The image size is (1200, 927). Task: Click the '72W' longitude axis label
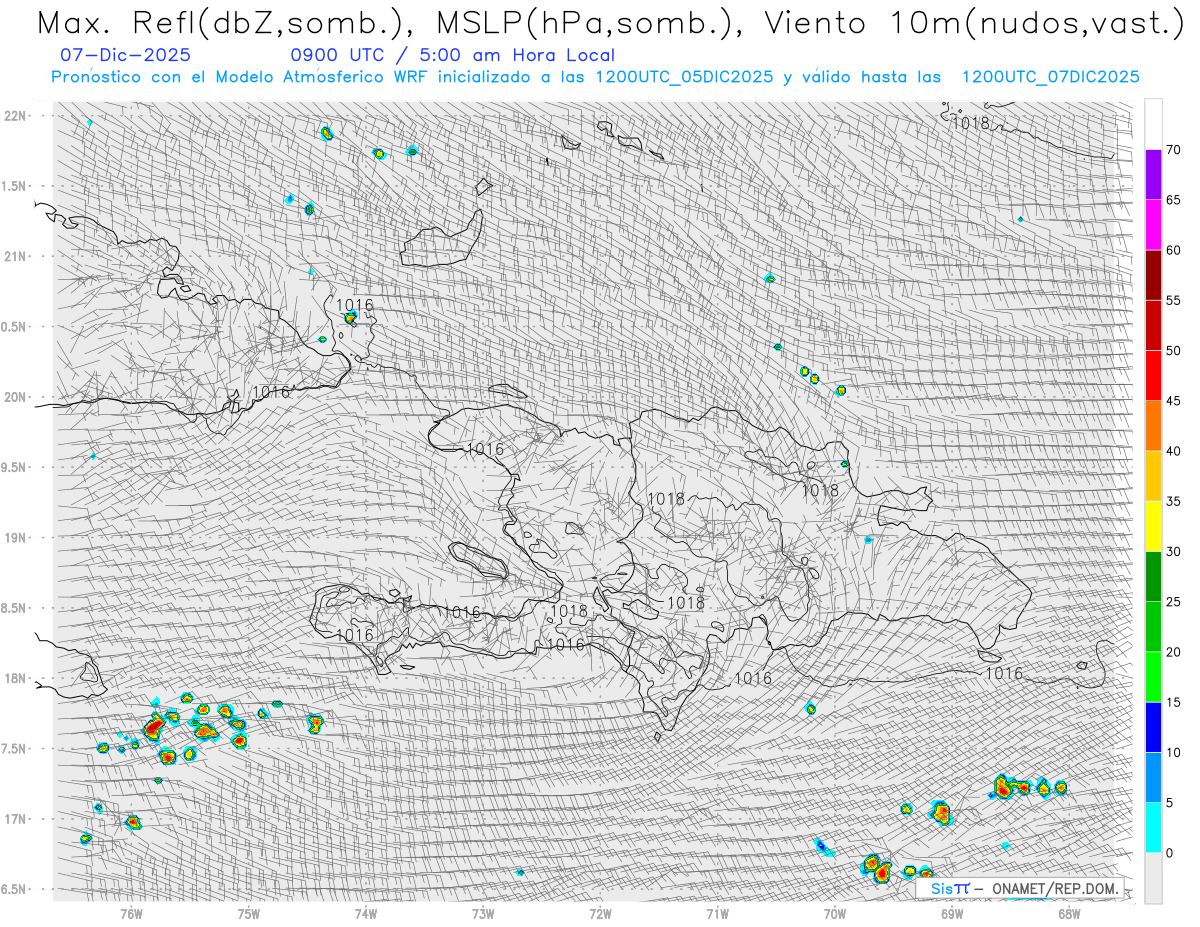[x=600, y=912]
